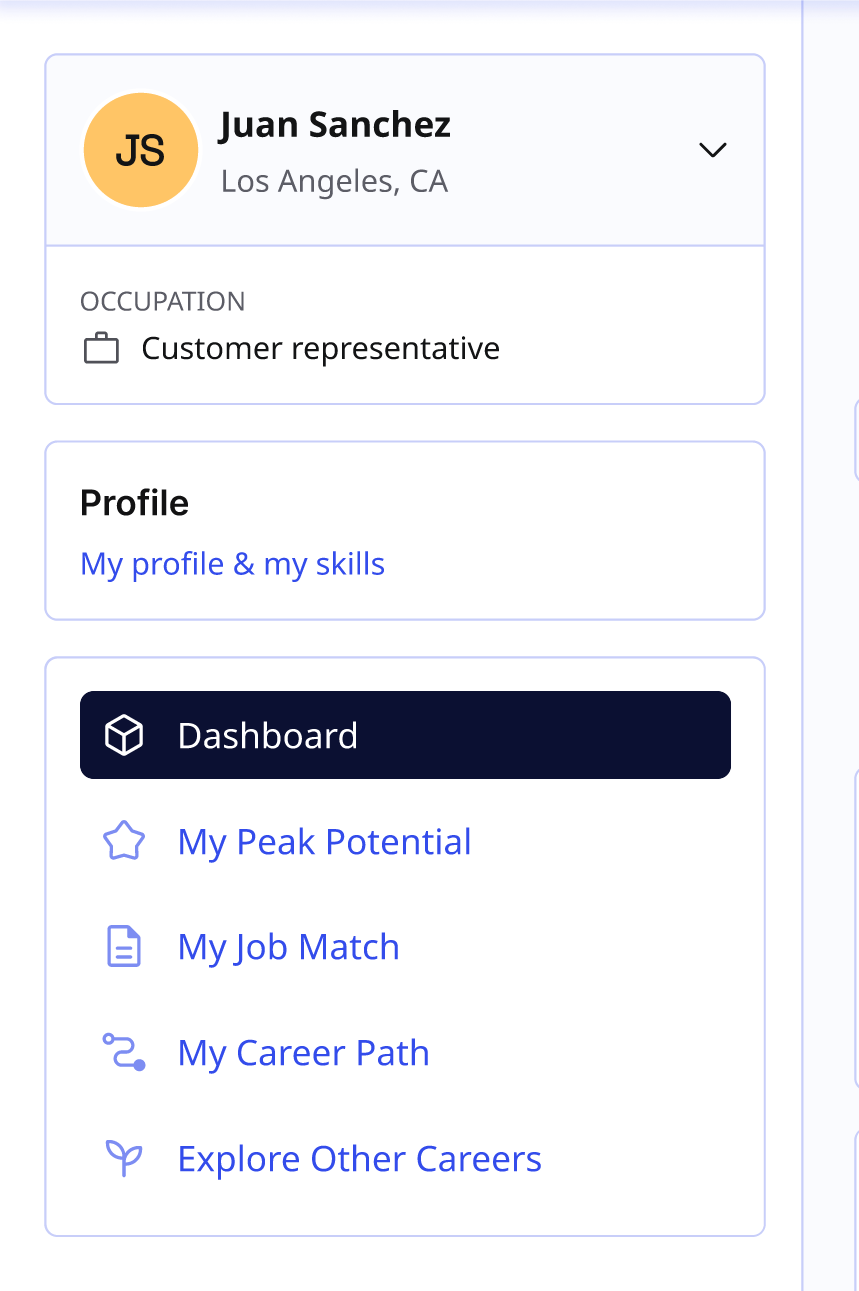Viewport: 859px width, 1291px height.
Task: Click the Customer representative occupation text
Action: [x=320, y=349]
